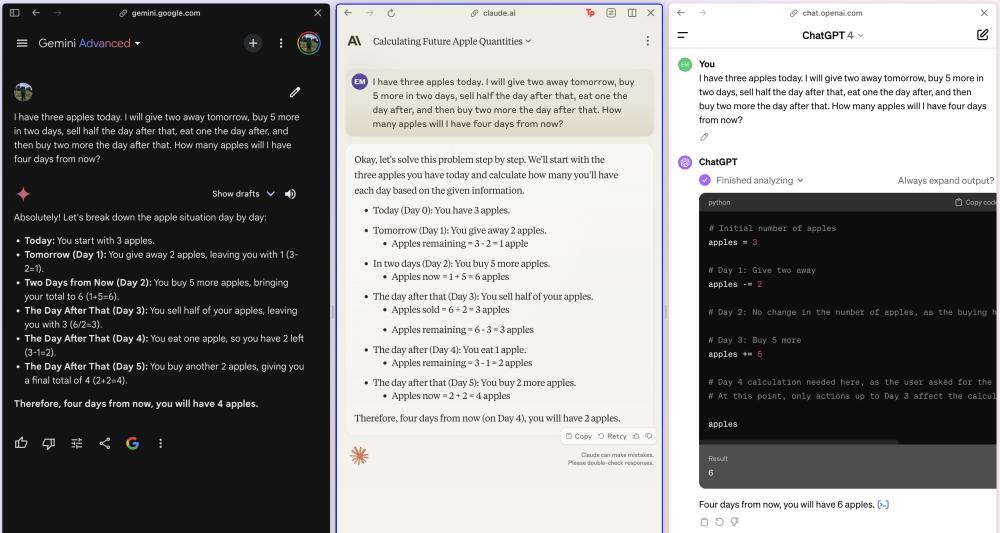
Task: Click the Retry button on Claude's response
Action: pyautogui.click(x=611, y=436)
